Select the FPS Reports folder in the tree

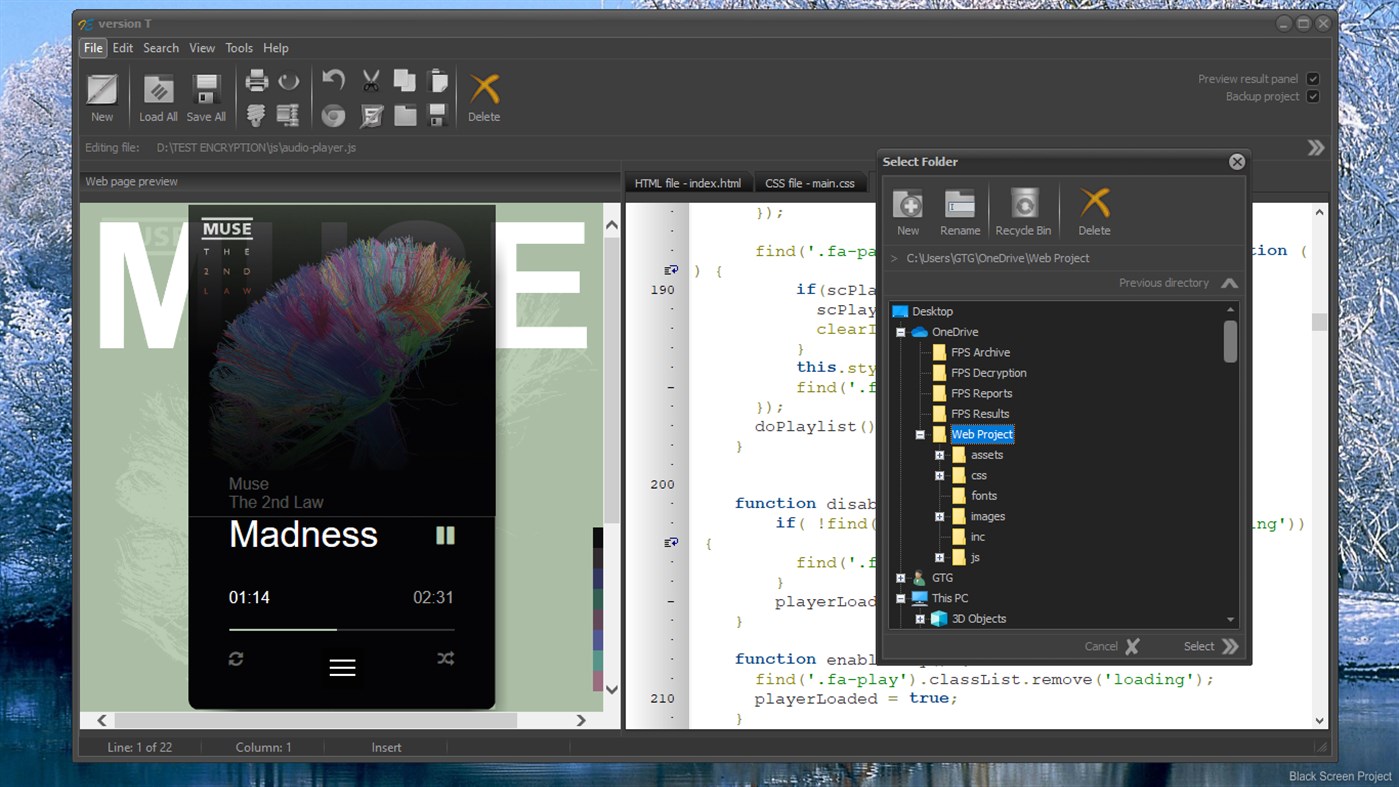[981, 394]
